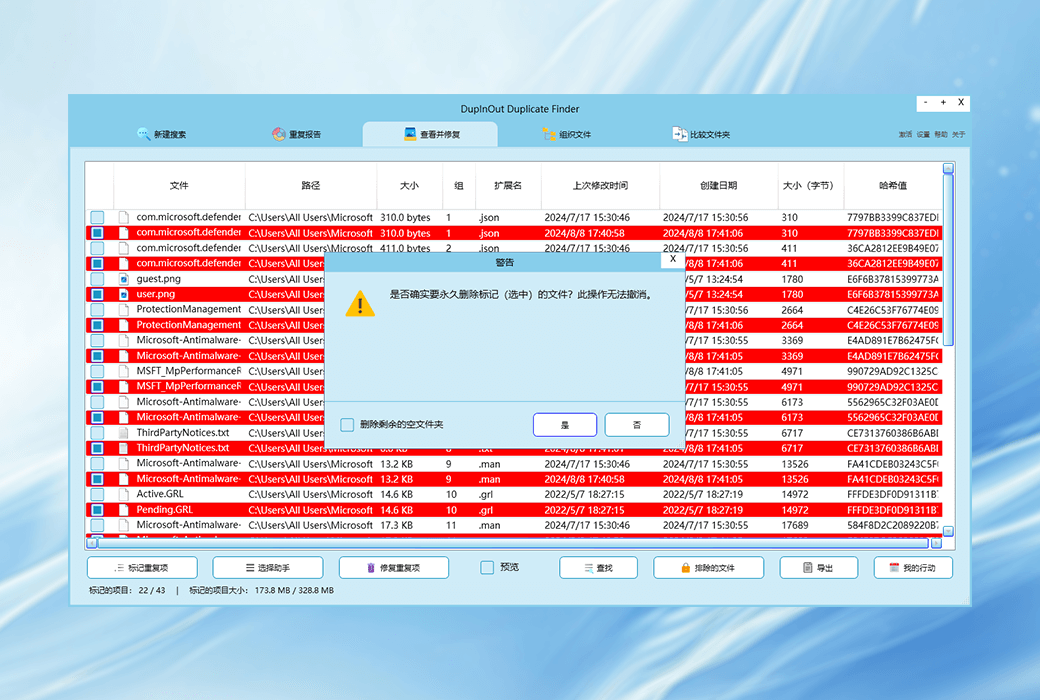Click hash value FFFDE3DF0D91311B in Active.GRL row
This screenshot has width=1040, height=700.
[x=893, y=494]
